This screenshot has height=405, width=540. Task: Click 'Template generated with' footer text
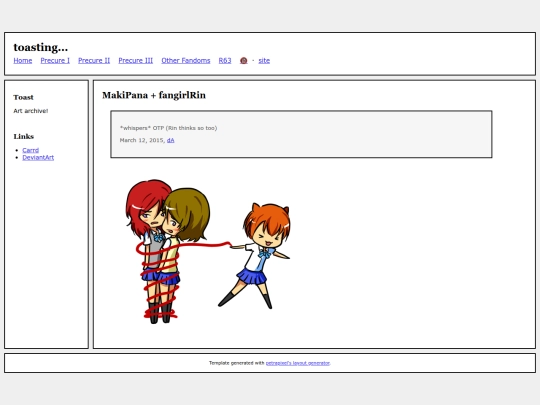pyautogui.click(x=237, y=363)
